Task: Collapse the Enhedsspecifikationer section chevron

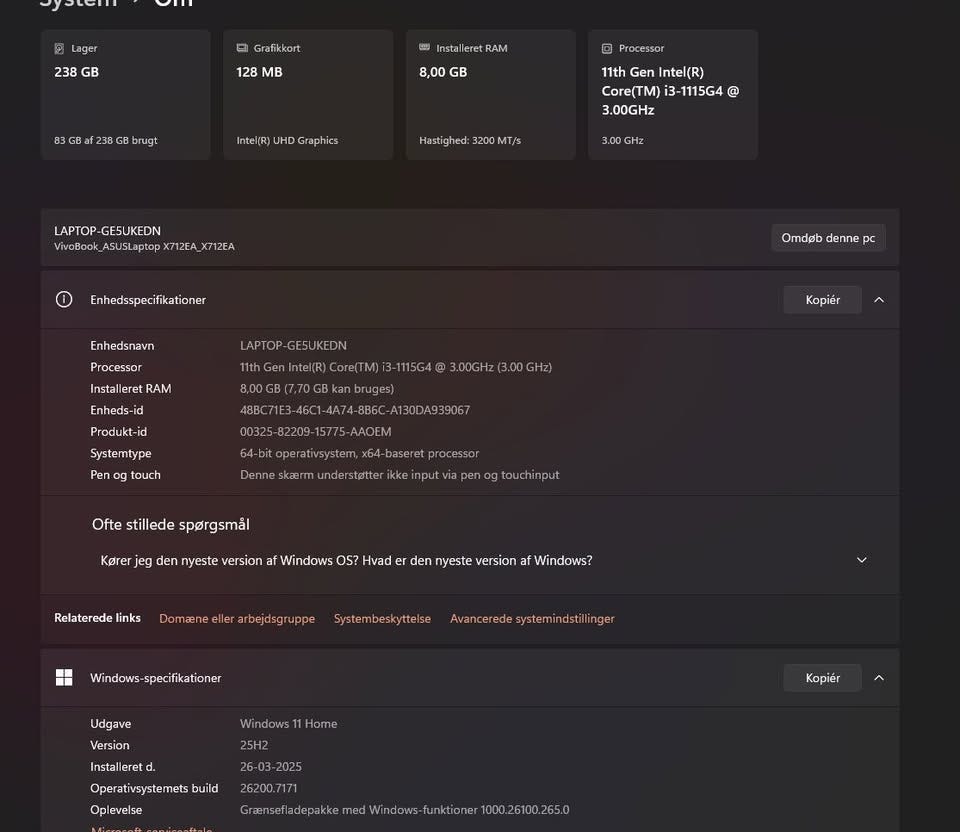Action: coord(879,299)
